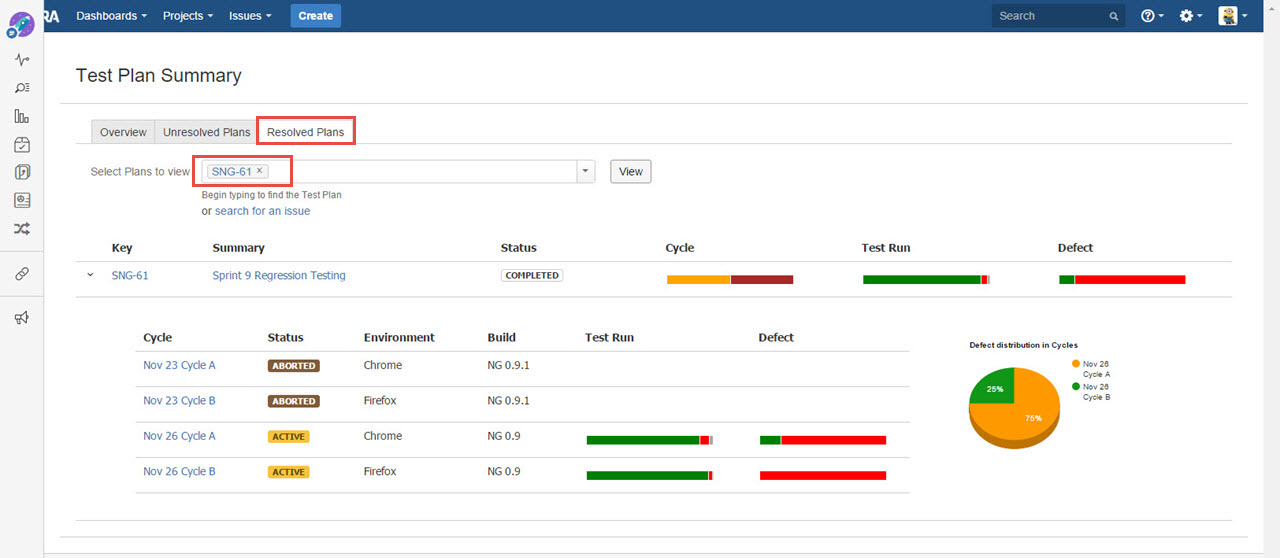This screenshot has height=558, width=1280.
Task: Click the rocket project avatar icon
Action: [21, 24]
